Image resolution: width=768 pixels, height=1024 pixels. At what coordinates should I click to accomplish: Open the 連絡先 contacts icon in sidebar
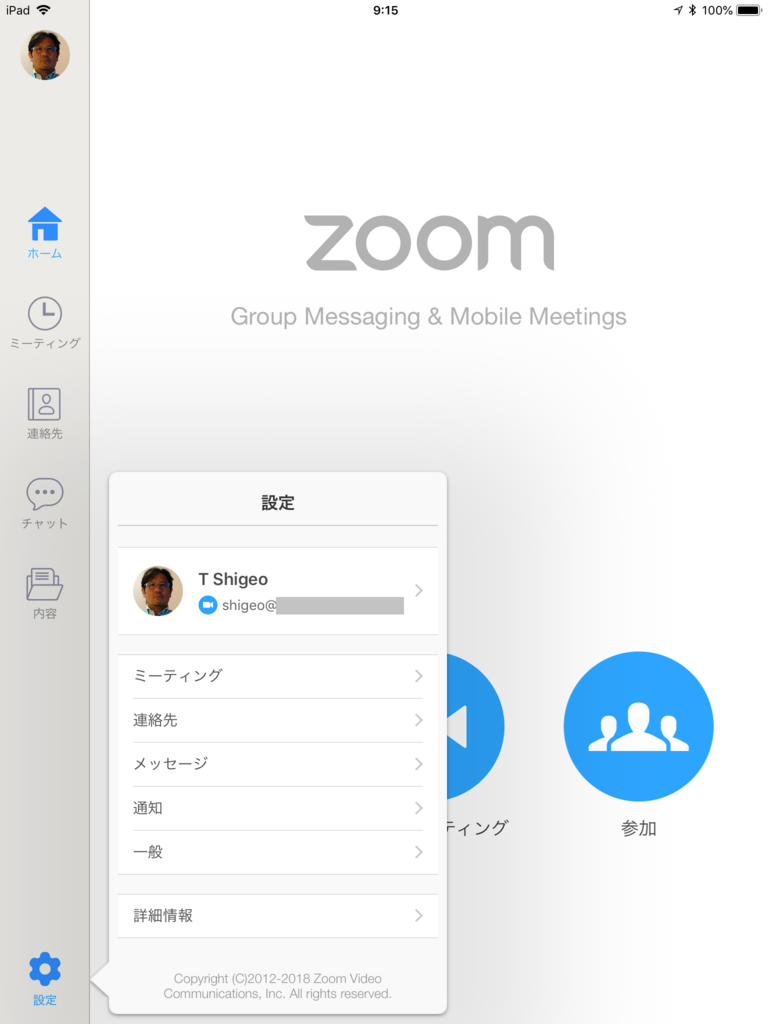tap(44, 404)
